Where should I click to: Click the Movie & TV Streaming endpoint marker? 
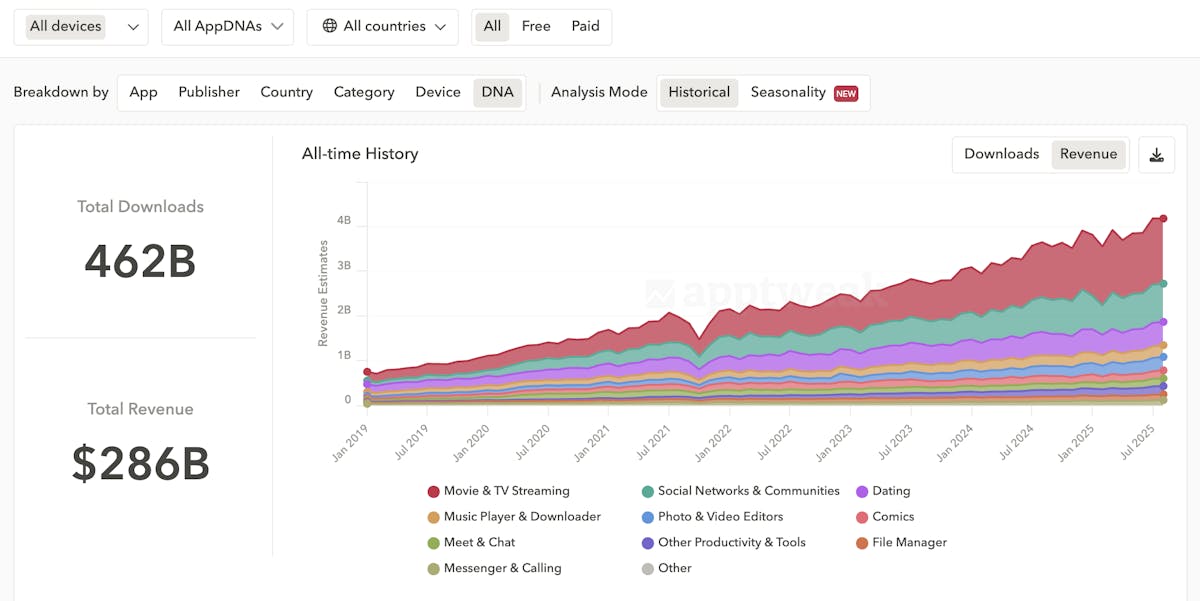point(1163,218)
